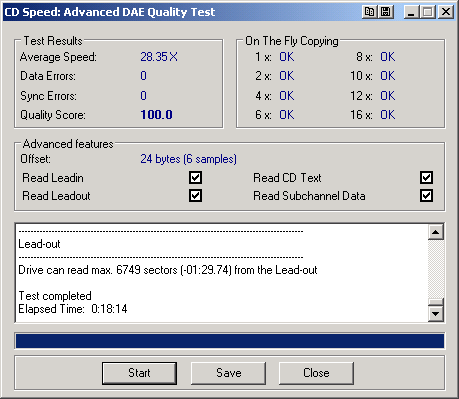Click the Elapsed Time line in log

click(73, 309)
